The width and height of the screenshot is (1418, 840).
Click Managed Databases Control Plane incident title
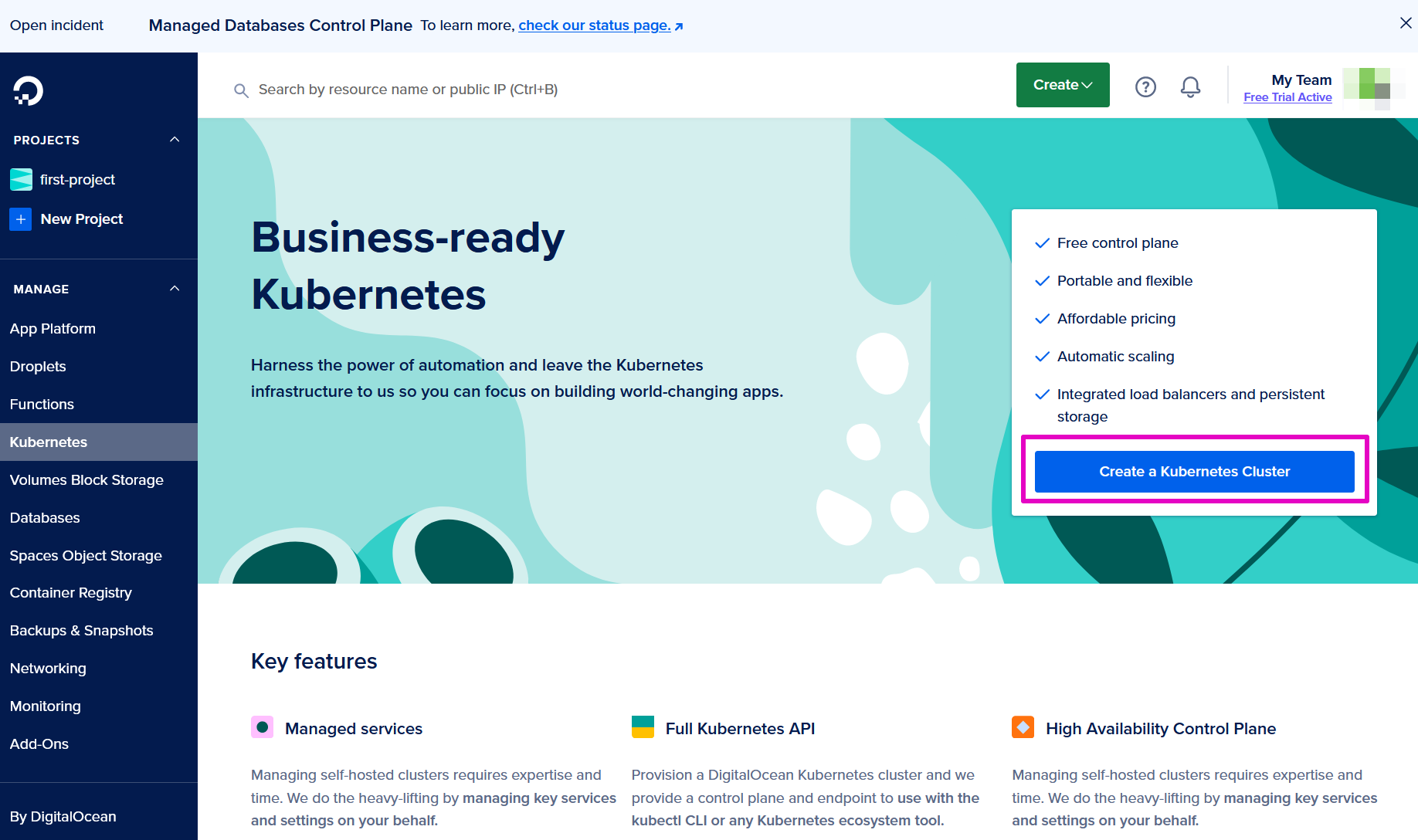280,25
